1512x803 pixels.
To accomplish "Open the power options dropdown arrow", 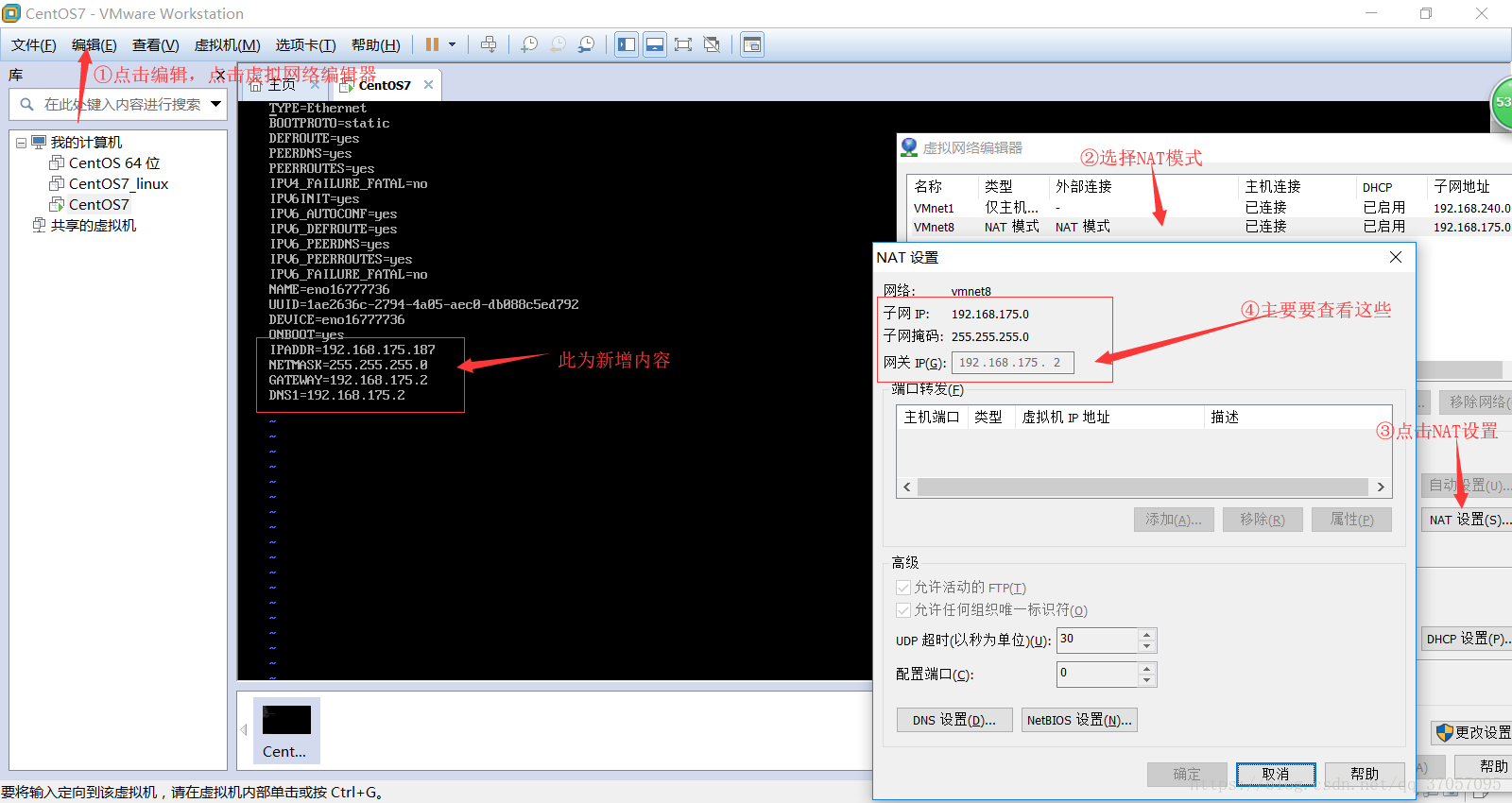I will (452, 44).
